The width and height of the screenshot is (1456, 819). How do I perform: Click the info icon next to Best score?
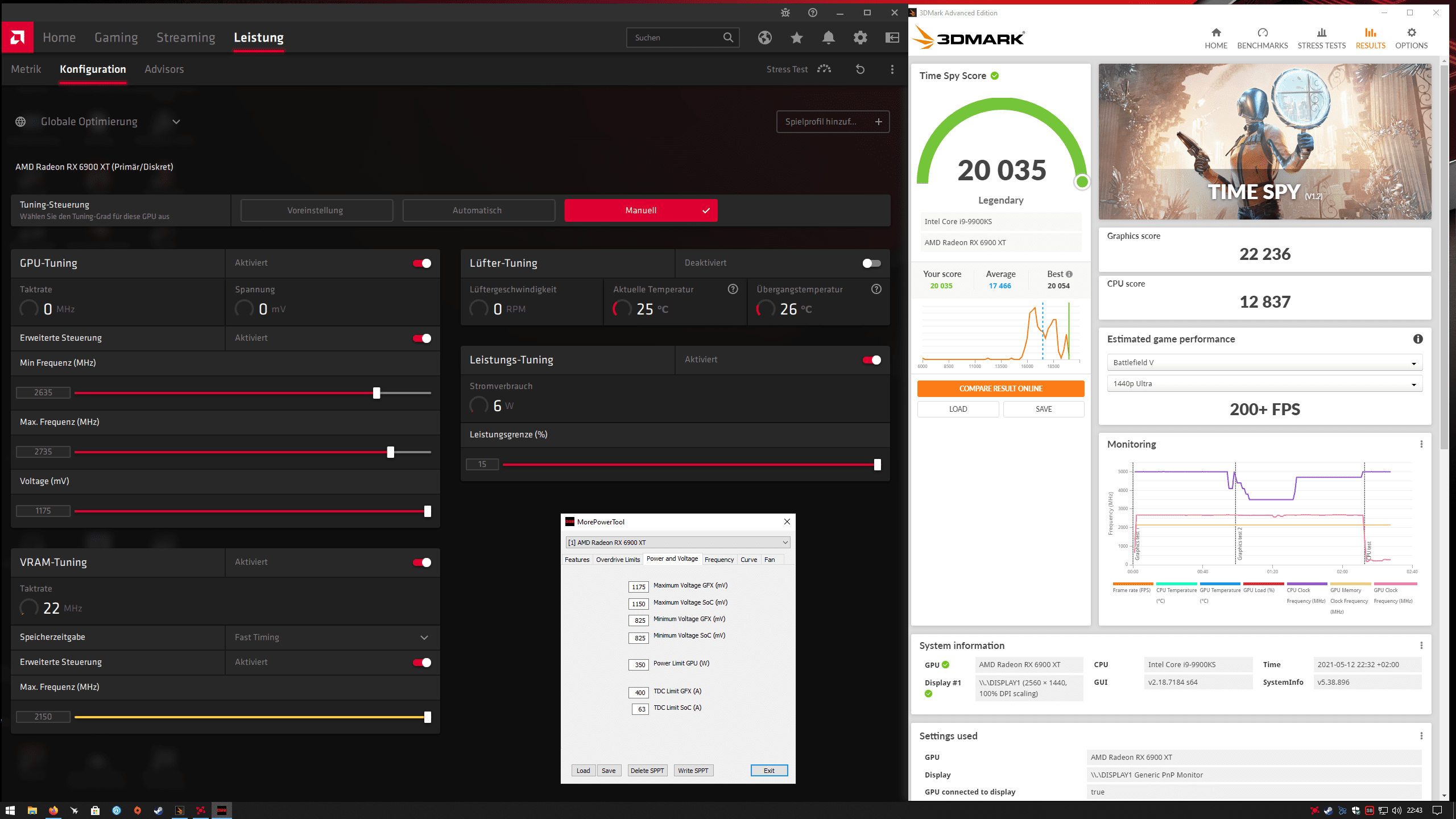(x=1069, y=274)
